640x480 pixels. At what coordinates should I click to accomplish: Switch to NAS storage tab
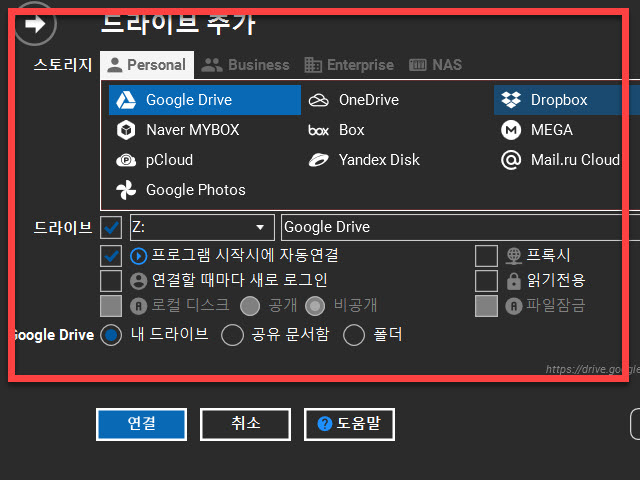[435, 65]
